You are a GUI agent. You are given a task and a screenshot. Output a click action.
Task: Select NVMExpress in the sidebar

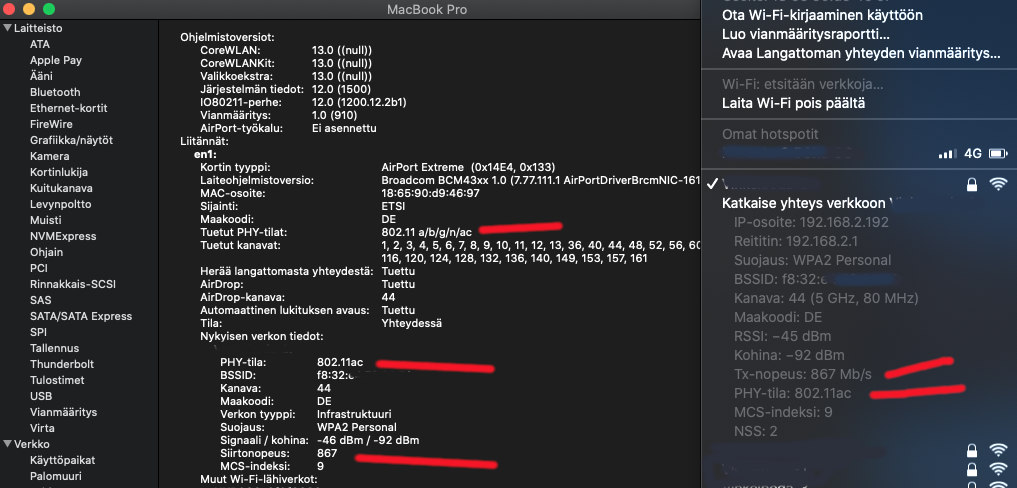pos(63,236)
